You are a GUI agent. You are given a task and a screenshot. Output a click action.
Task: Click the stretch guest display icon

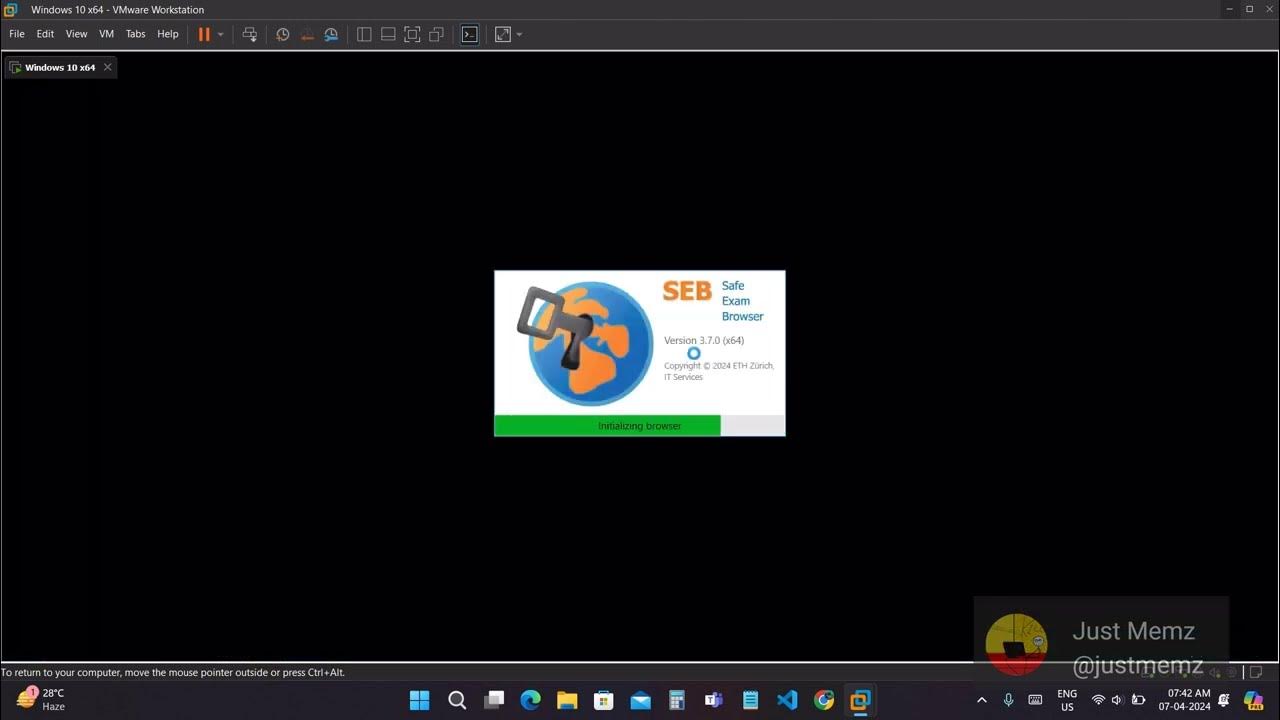pos(503,34)
